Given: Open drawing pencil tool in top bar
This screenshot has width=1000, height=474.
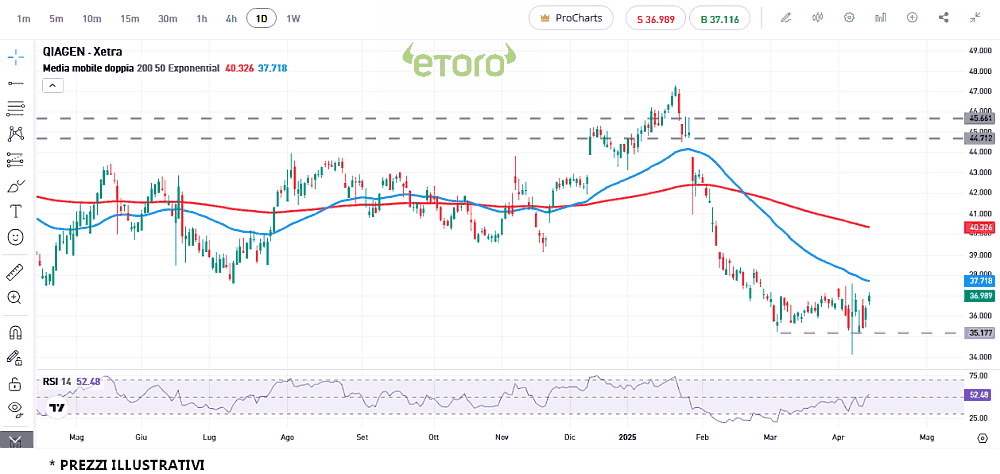Looking at the screenshot, I should [x=786, y=18].
